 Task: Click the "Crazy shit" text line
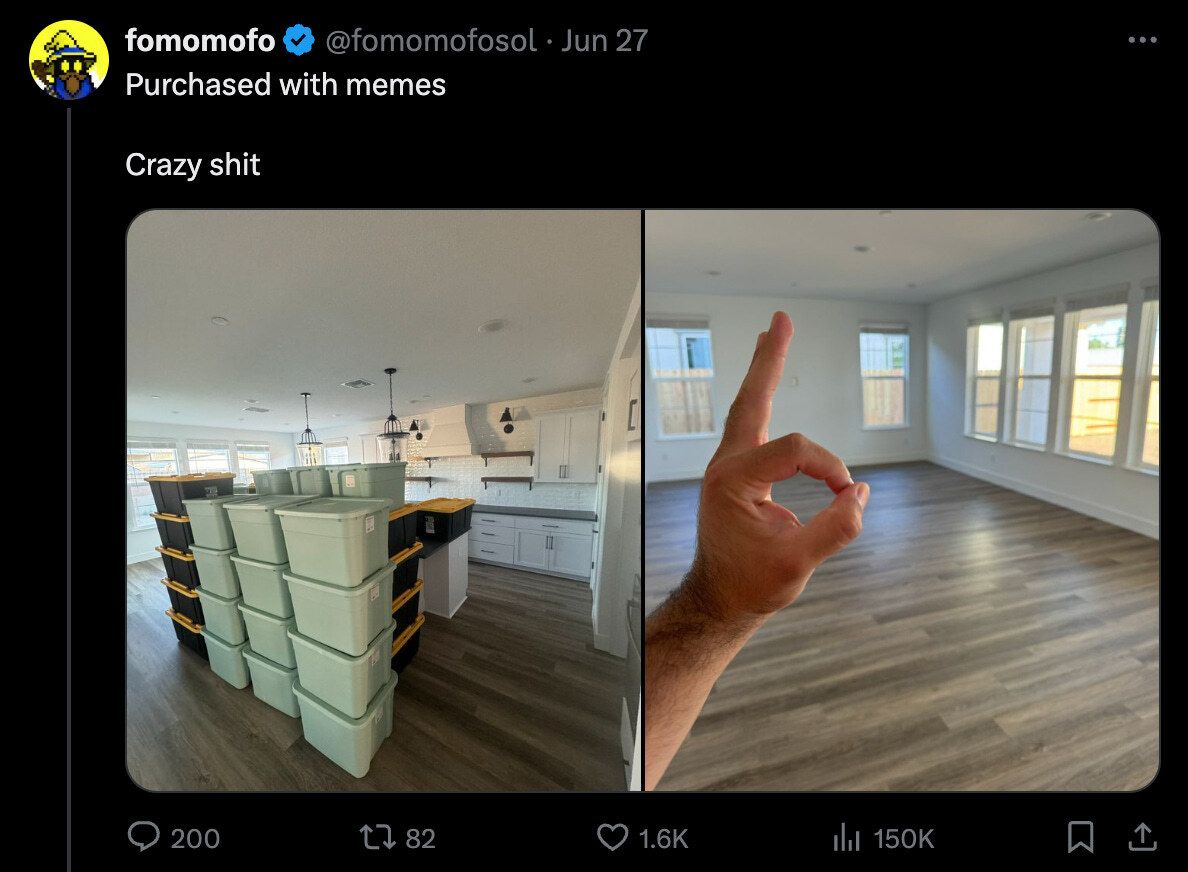click(192, 165)
